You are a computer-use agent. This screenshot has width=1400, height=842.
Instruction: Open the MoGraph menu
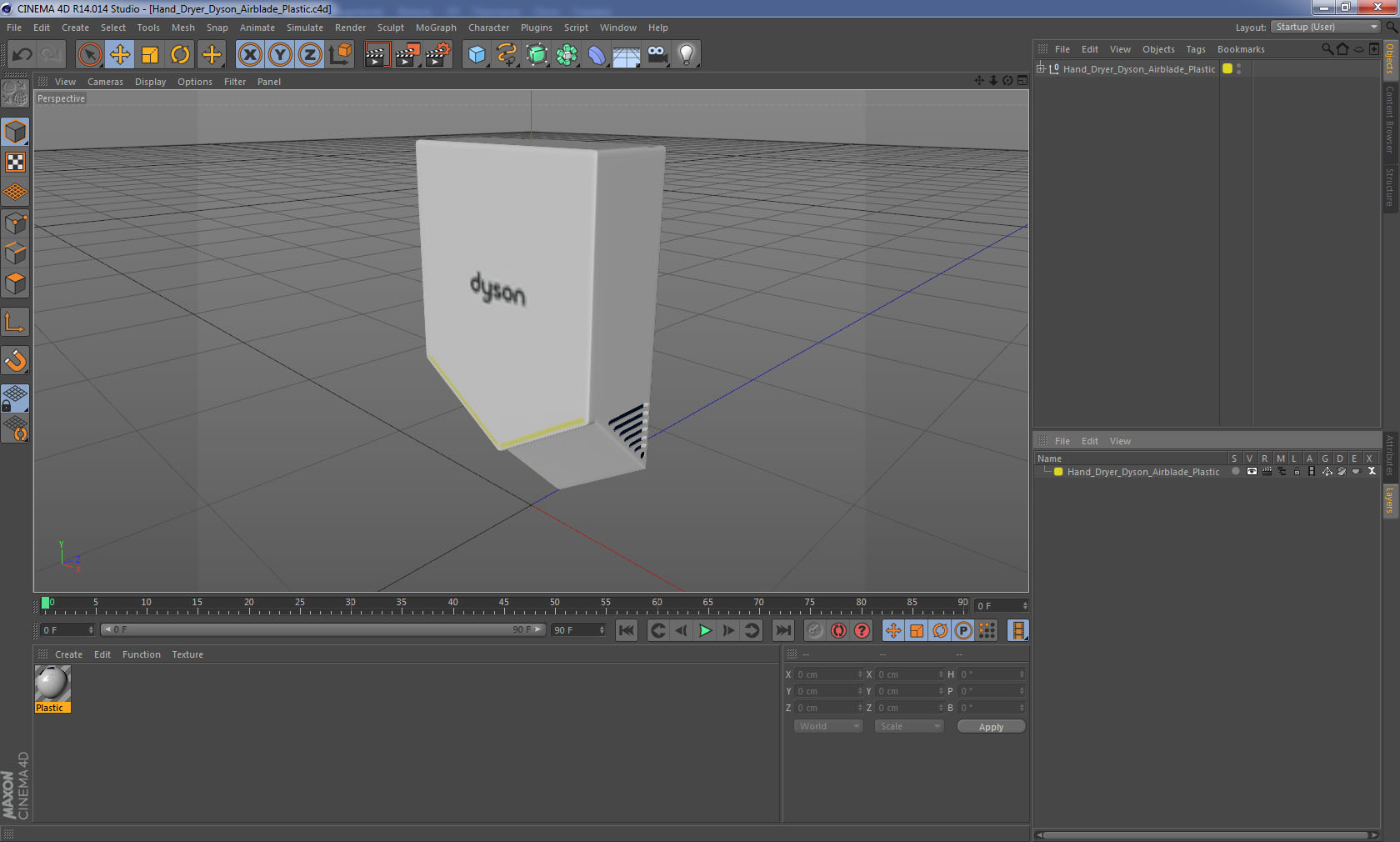(436, 28)
